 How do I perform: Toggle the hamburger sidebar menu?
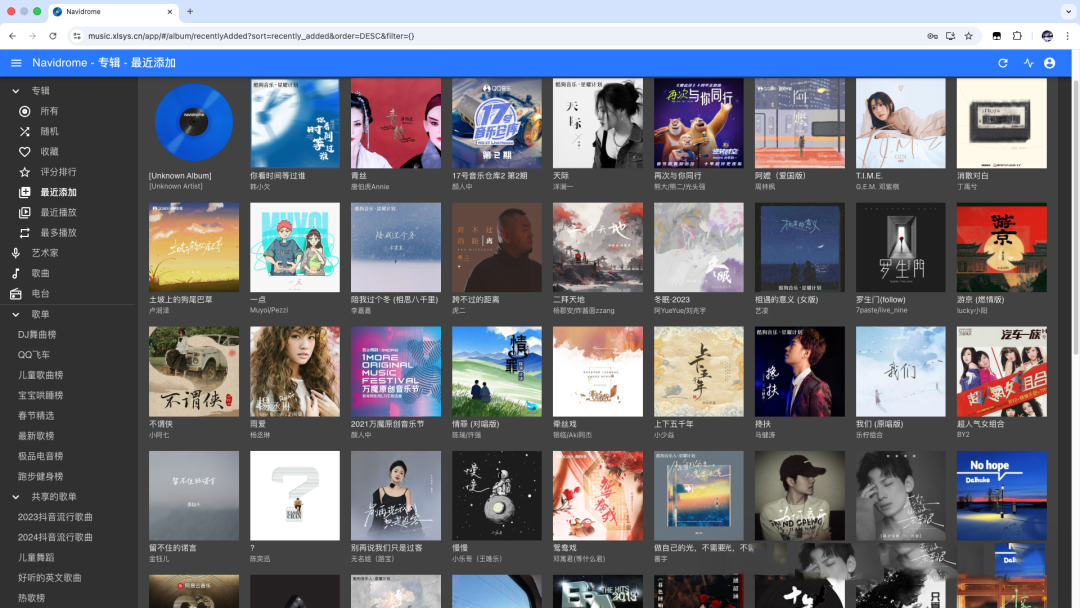[16, 63]
